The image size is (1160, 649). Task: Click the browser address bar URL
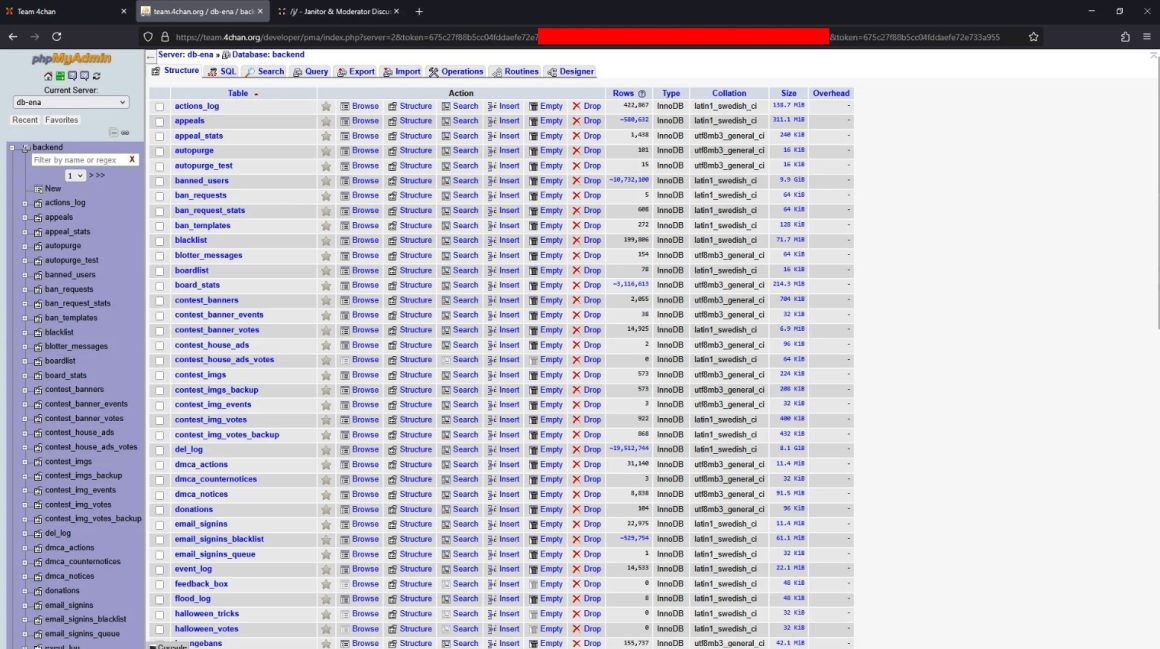[x=588, y=37]
